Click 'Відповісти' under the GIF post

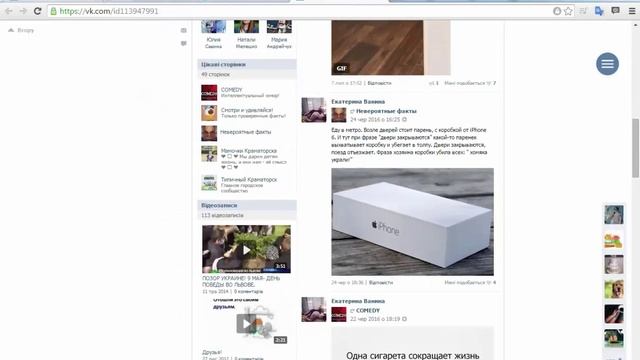pos(379,83)
